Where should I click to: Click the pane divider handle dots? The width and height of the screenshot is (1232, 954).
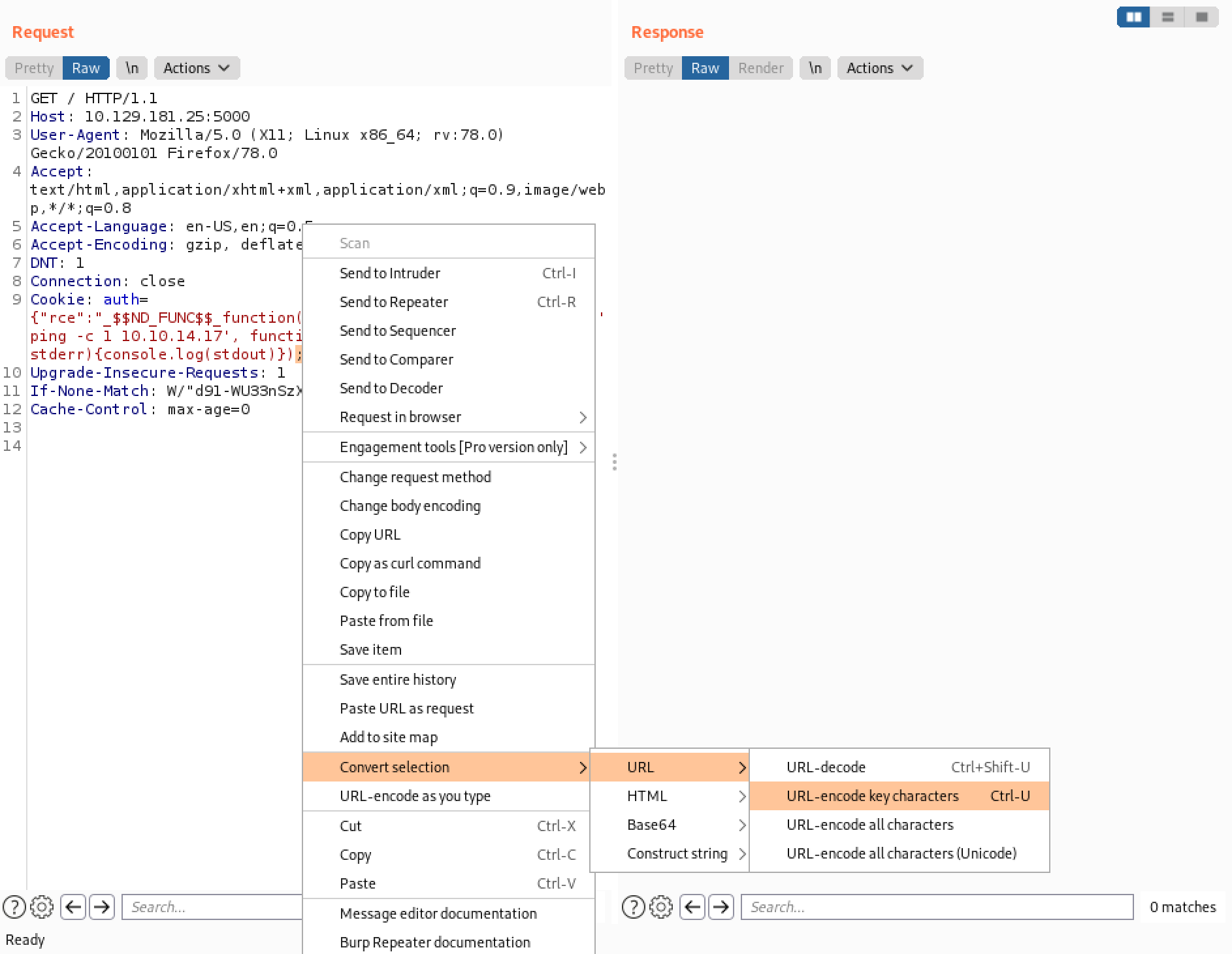(x=615, y=462)
